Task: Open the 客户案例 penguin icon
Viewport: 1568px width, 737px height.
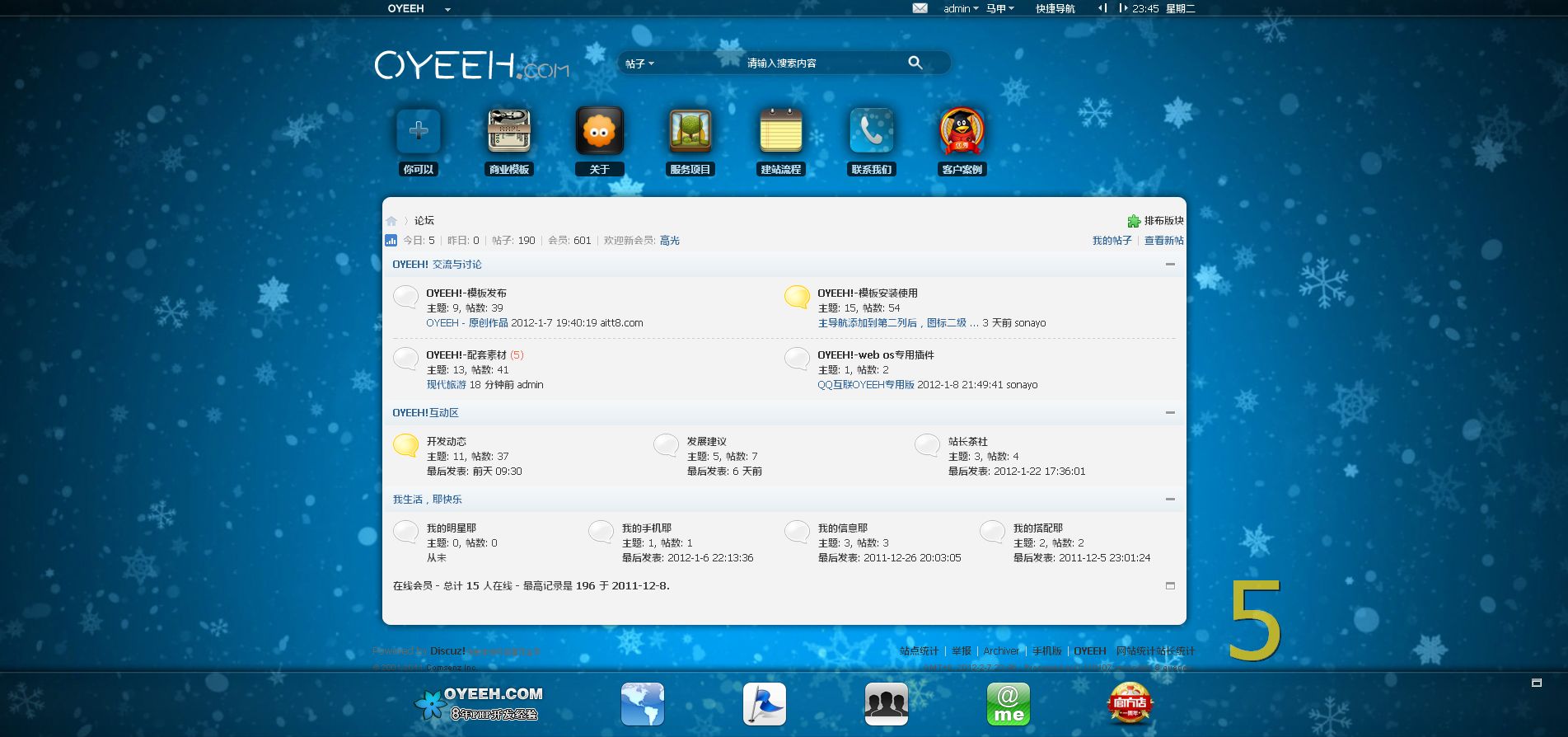Action: [x=962, y=130]
